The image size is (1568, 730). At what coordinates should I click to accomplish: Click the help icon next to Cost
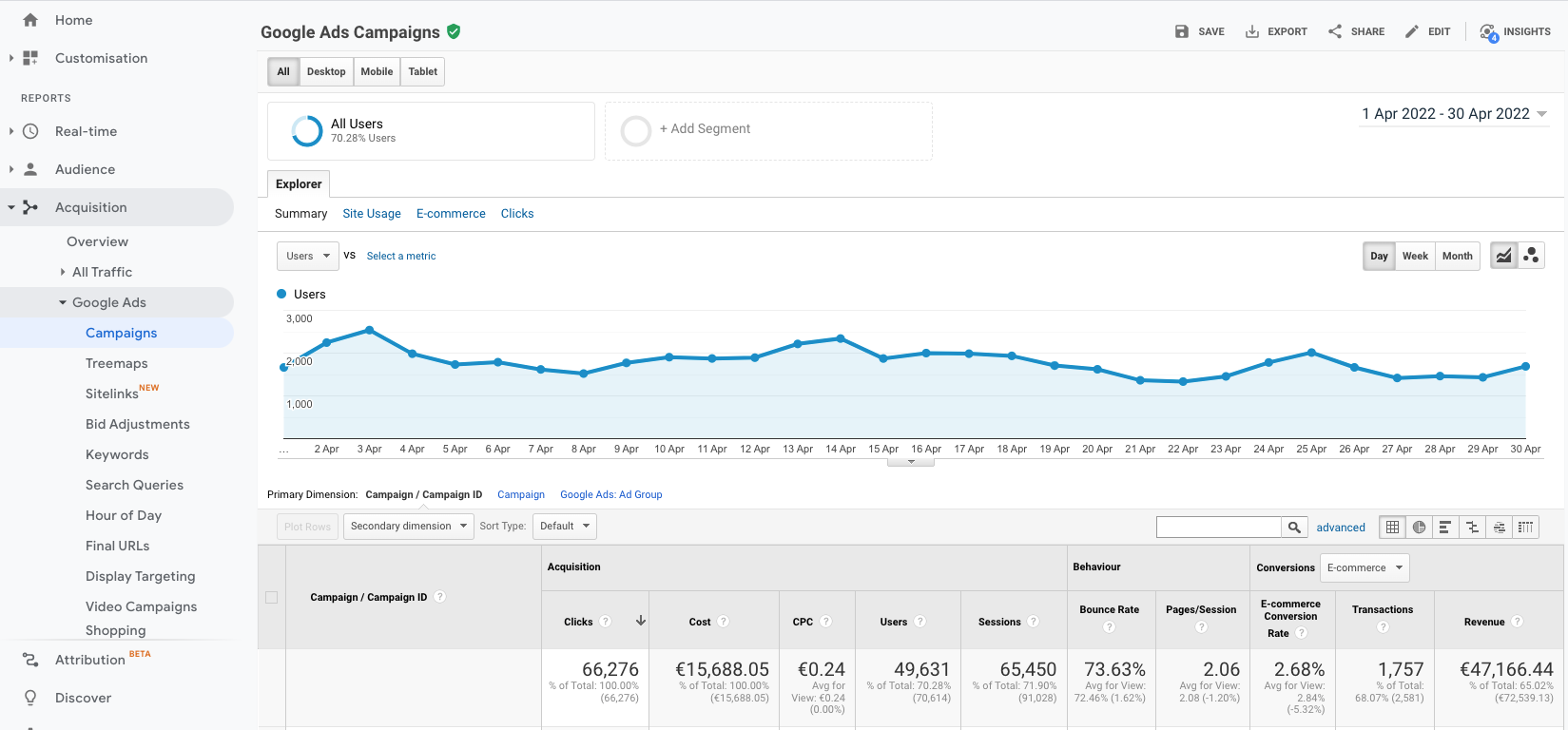[723, 622]
